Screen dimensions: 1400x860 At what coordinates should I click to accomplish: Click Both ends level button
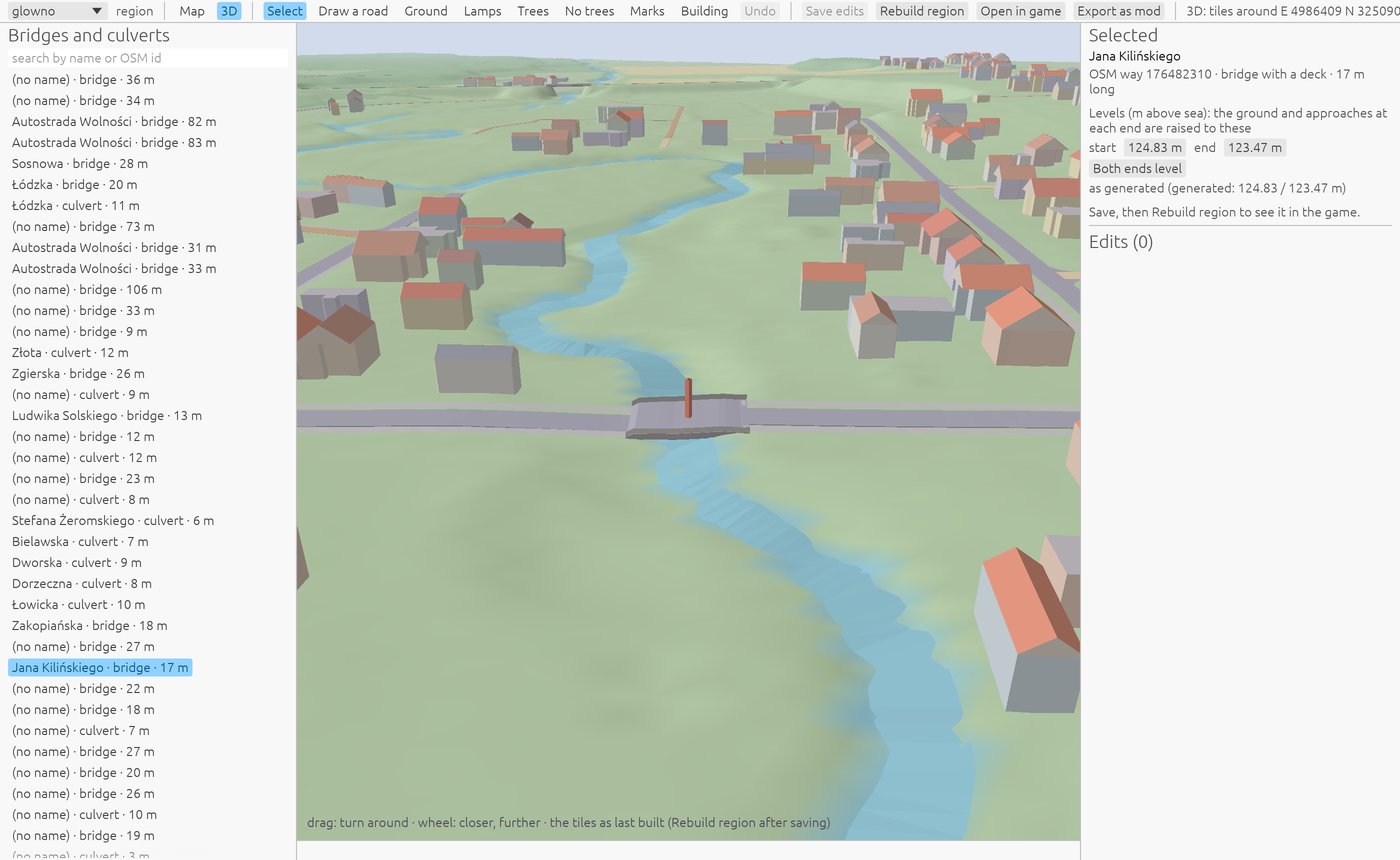tap(1138, 169)
